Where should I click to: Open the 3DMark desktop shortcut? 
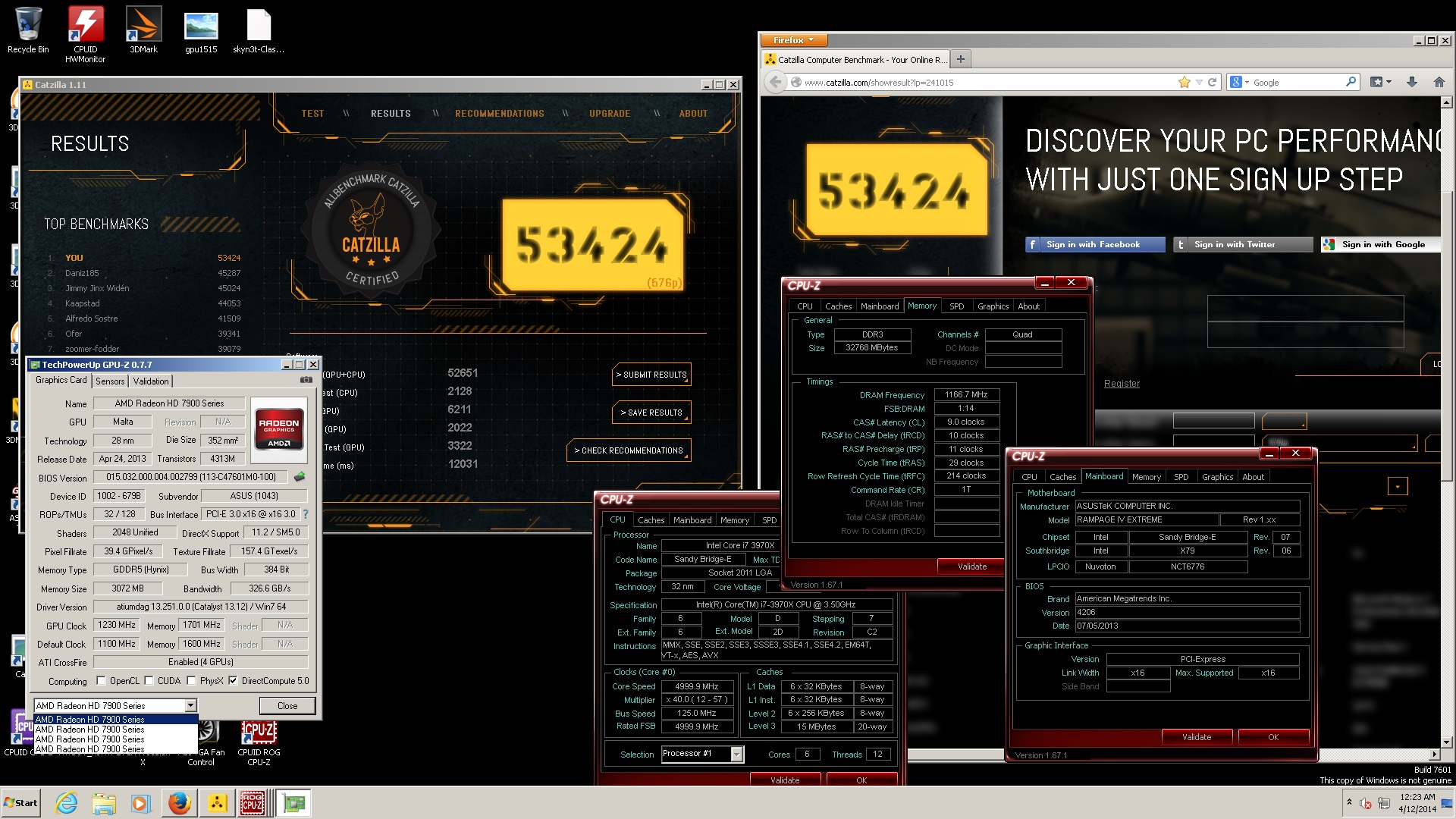pos(143,30)
